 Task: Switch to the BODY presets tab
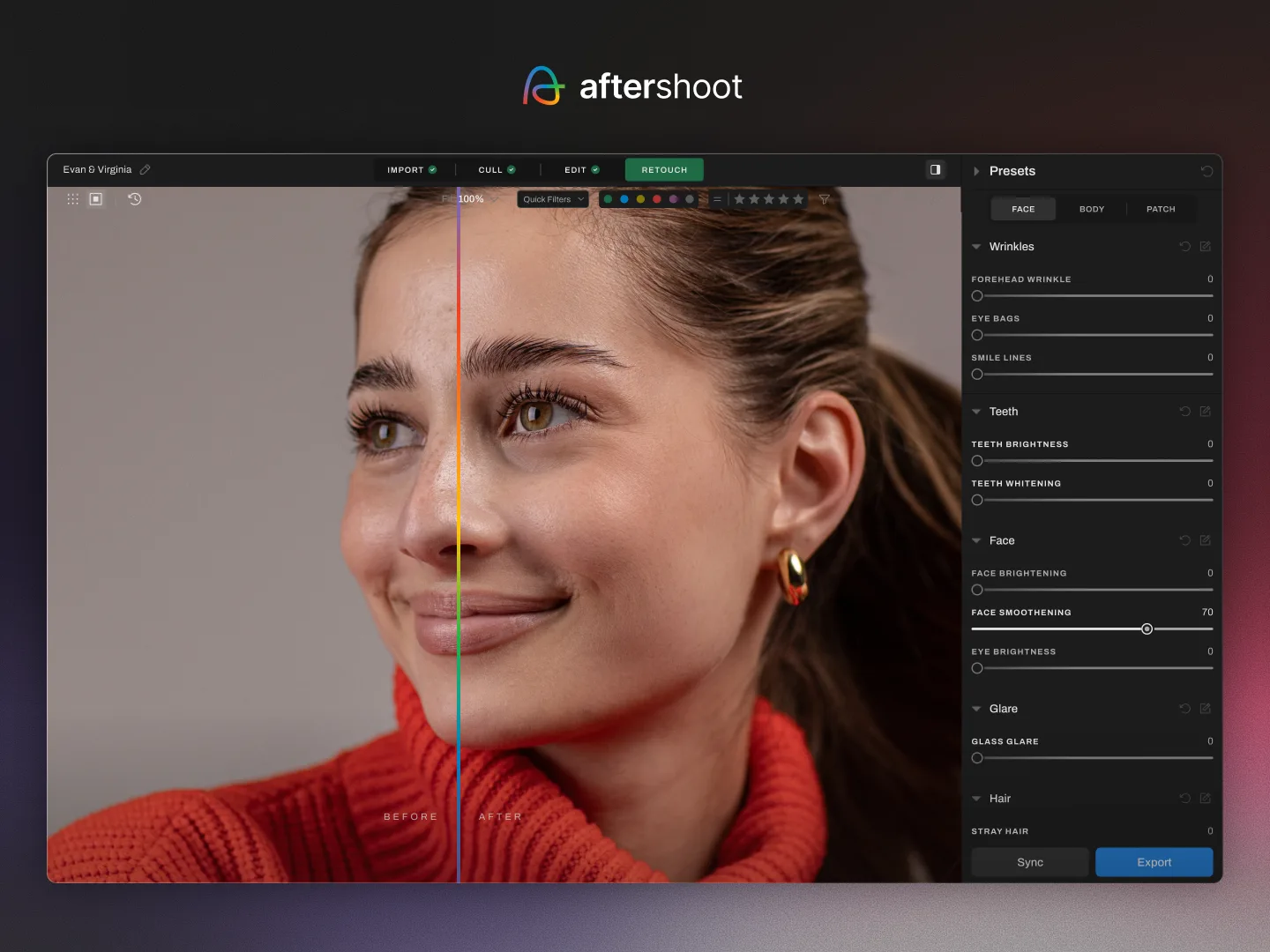pos(1091,209)
